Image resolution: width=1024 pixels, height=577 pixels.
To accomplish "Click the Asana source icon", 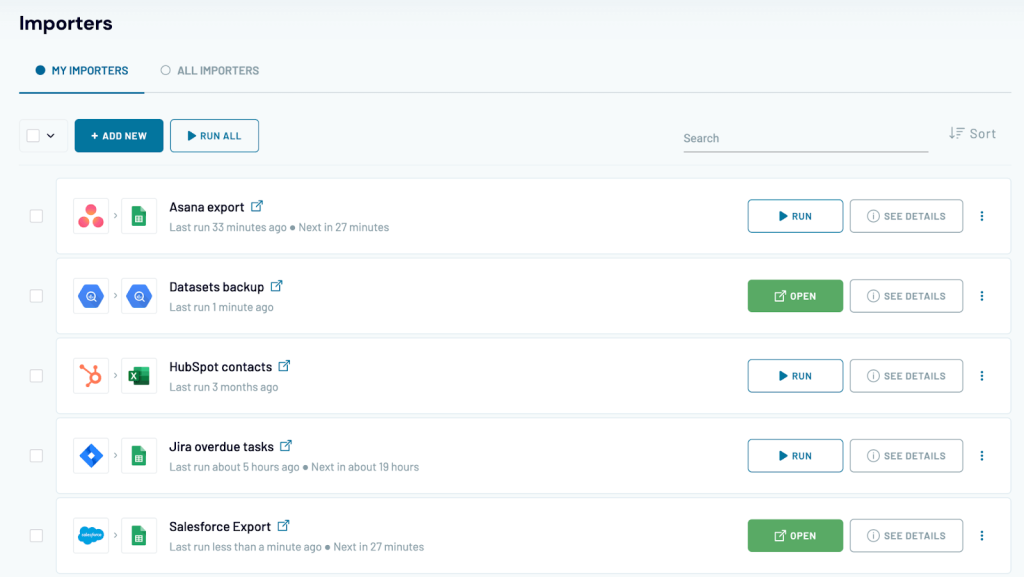I will [91, 216].
